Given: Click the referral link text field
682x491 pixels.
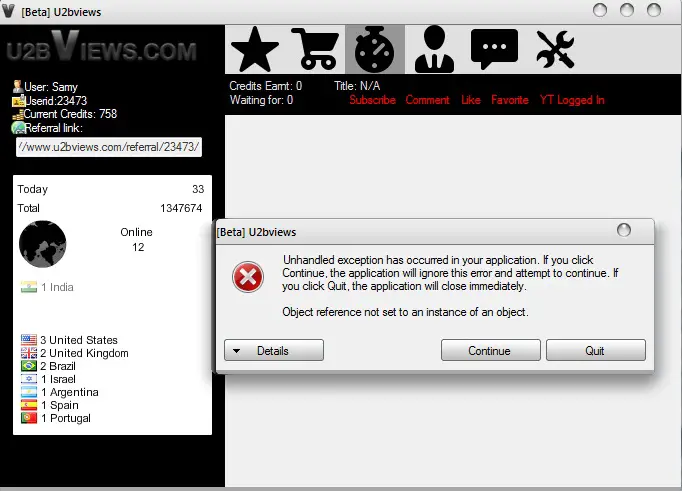Looking at the screenshot, I should (x=109, y=147).
